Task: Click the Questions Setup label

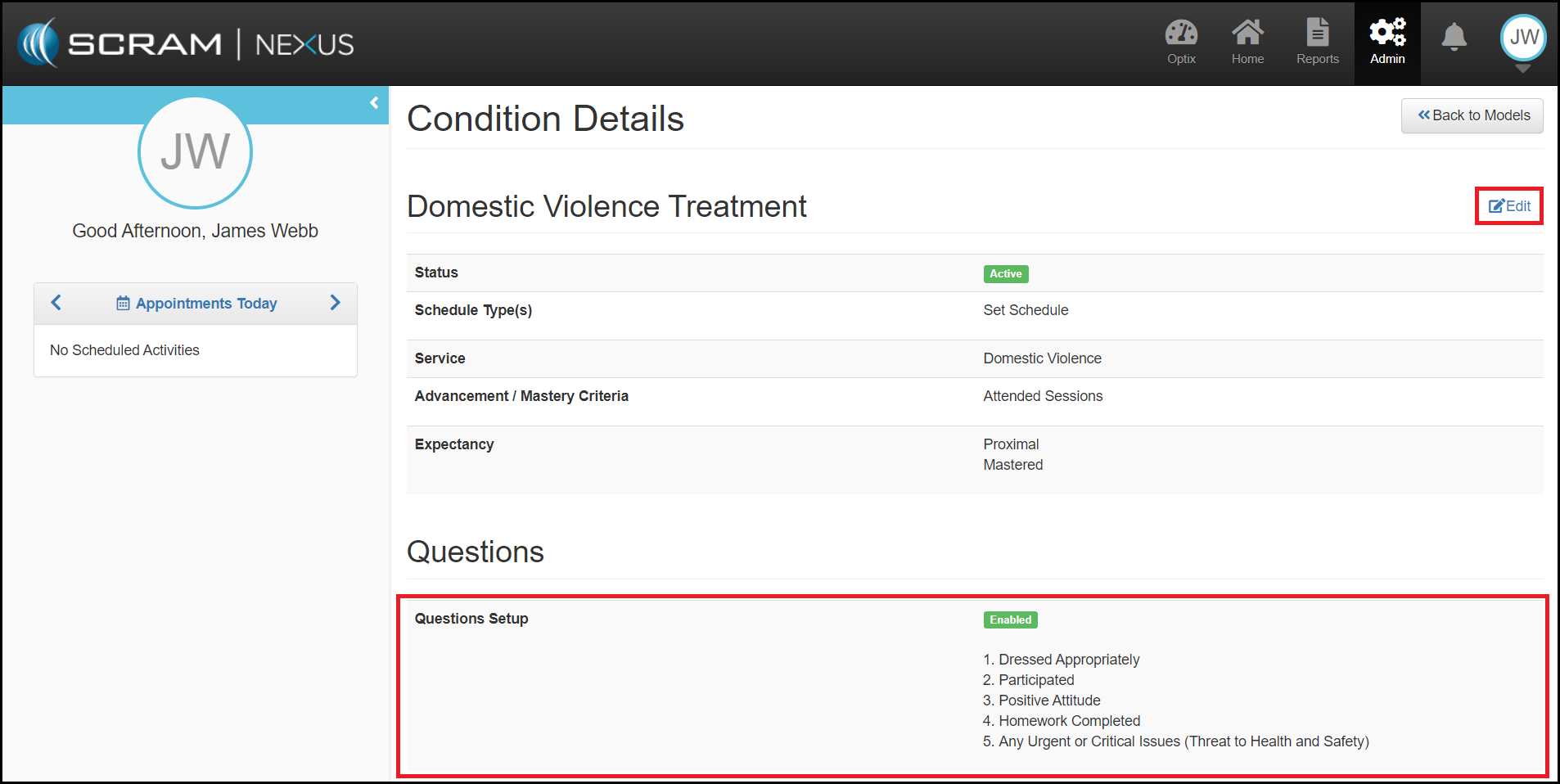Action: tap(471, 619)
